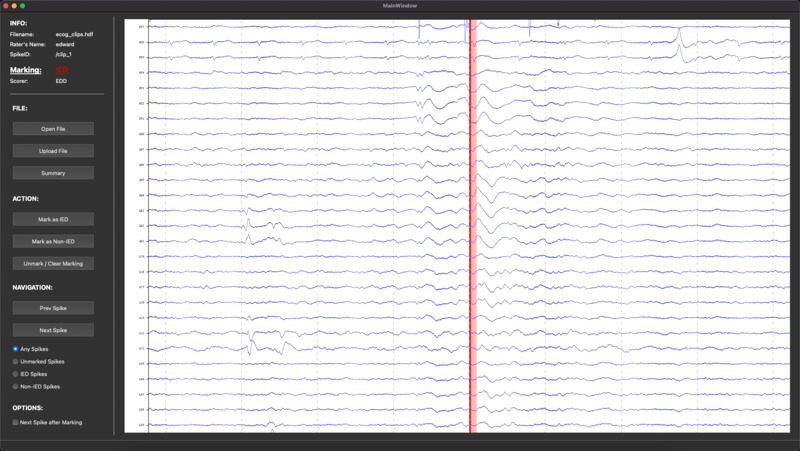This screenshot has width=800, height=451.
Task: Jump to the next spike
Action: pyautogui.click(x=53, y=330)
